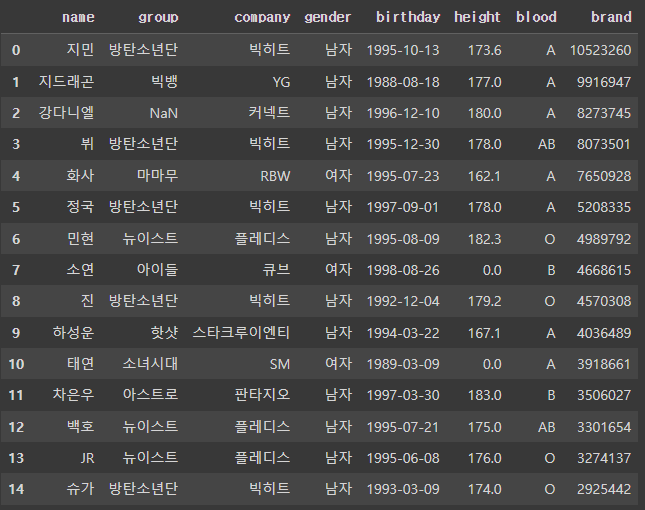This screenshot has height=510, width=645.
Task: Select the name cell 'JR'
Action: coord(88,458)
